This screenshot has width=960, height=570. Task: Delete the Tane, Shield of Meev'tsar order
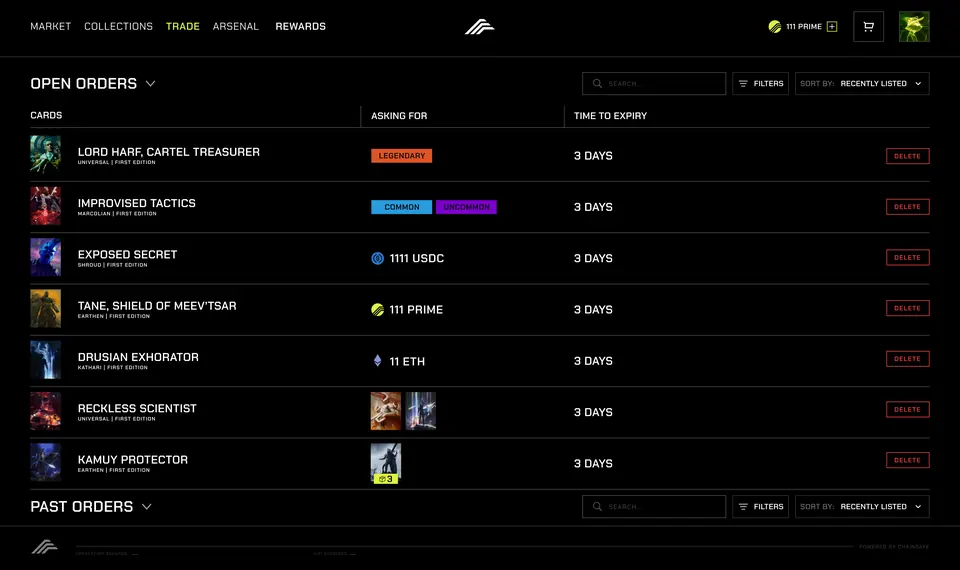point(907,308)
